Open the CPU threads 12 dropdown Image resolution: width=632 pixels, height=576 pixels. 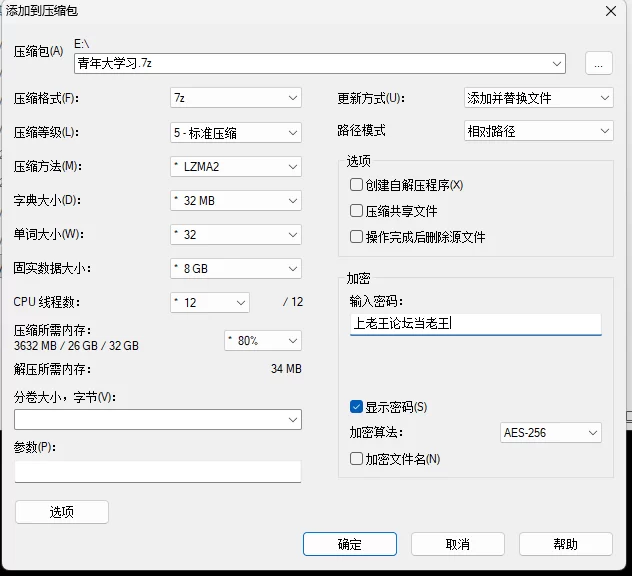click(x=211, y=302)
